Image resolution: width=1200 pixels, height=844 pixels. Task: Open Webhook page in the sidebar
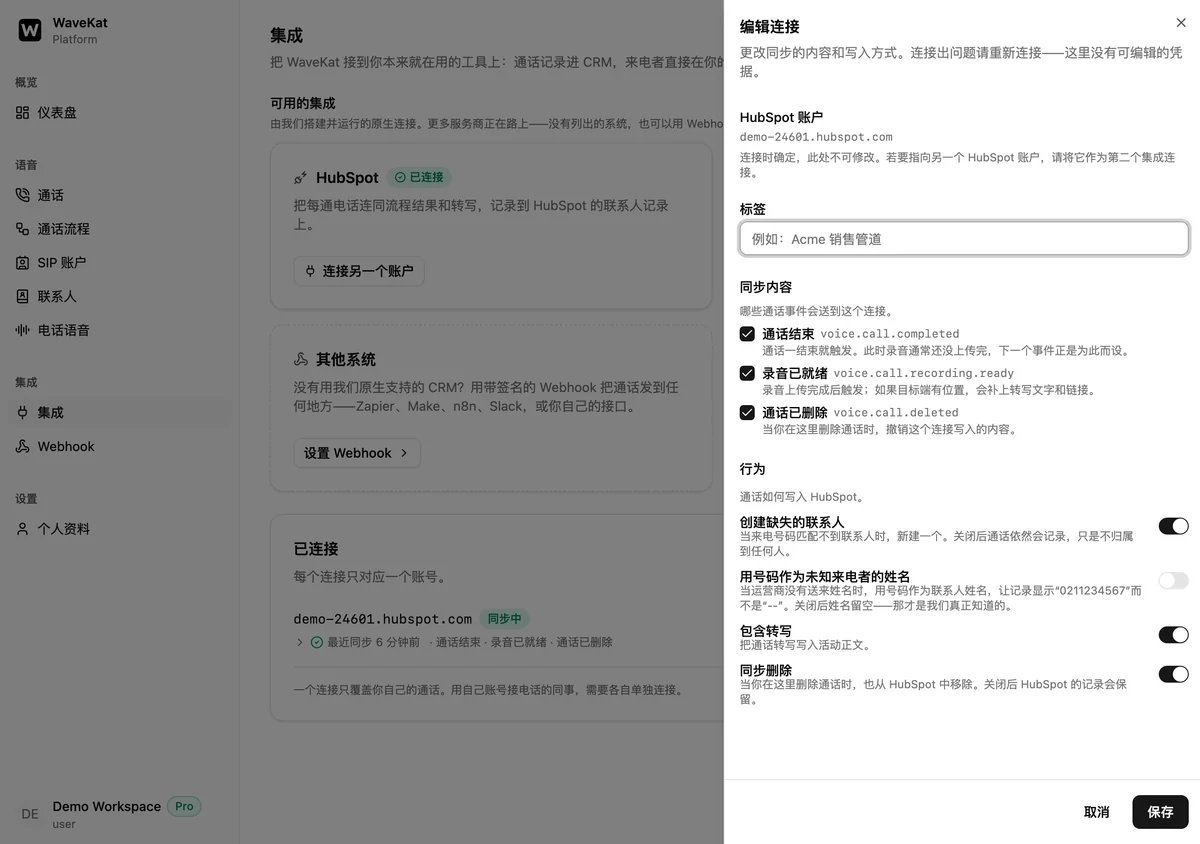pos(120,447)
